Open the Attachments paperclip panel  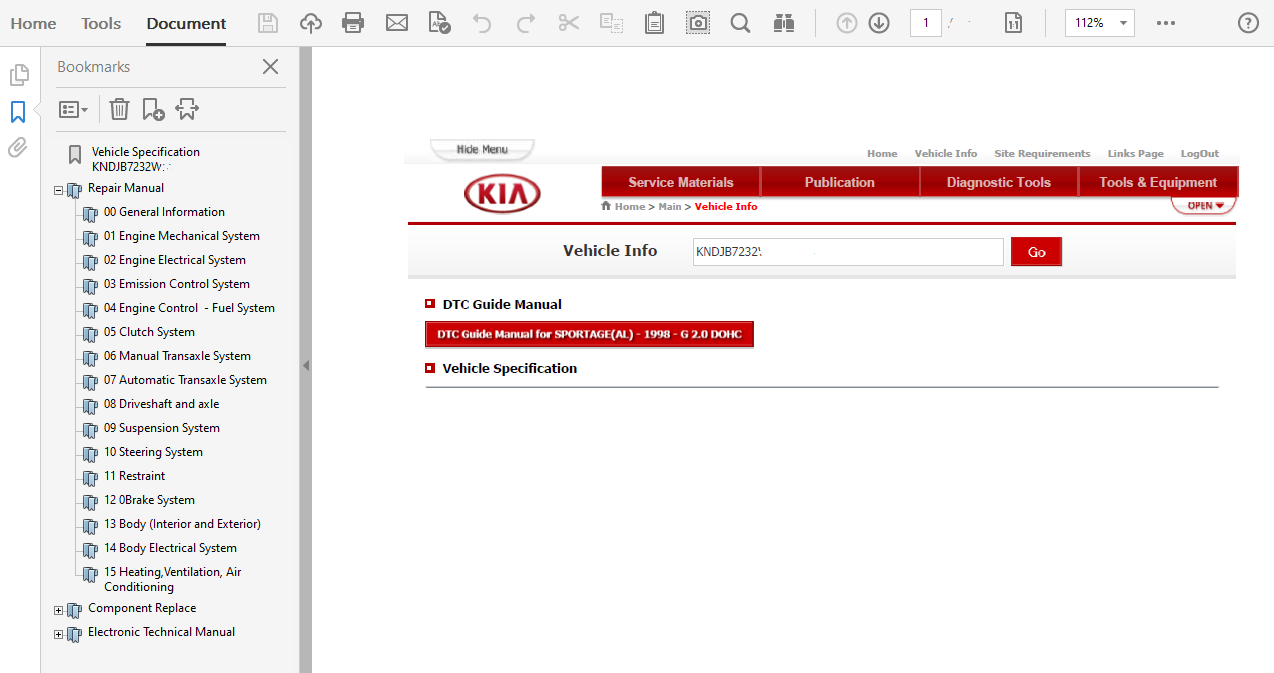(17, 147)
